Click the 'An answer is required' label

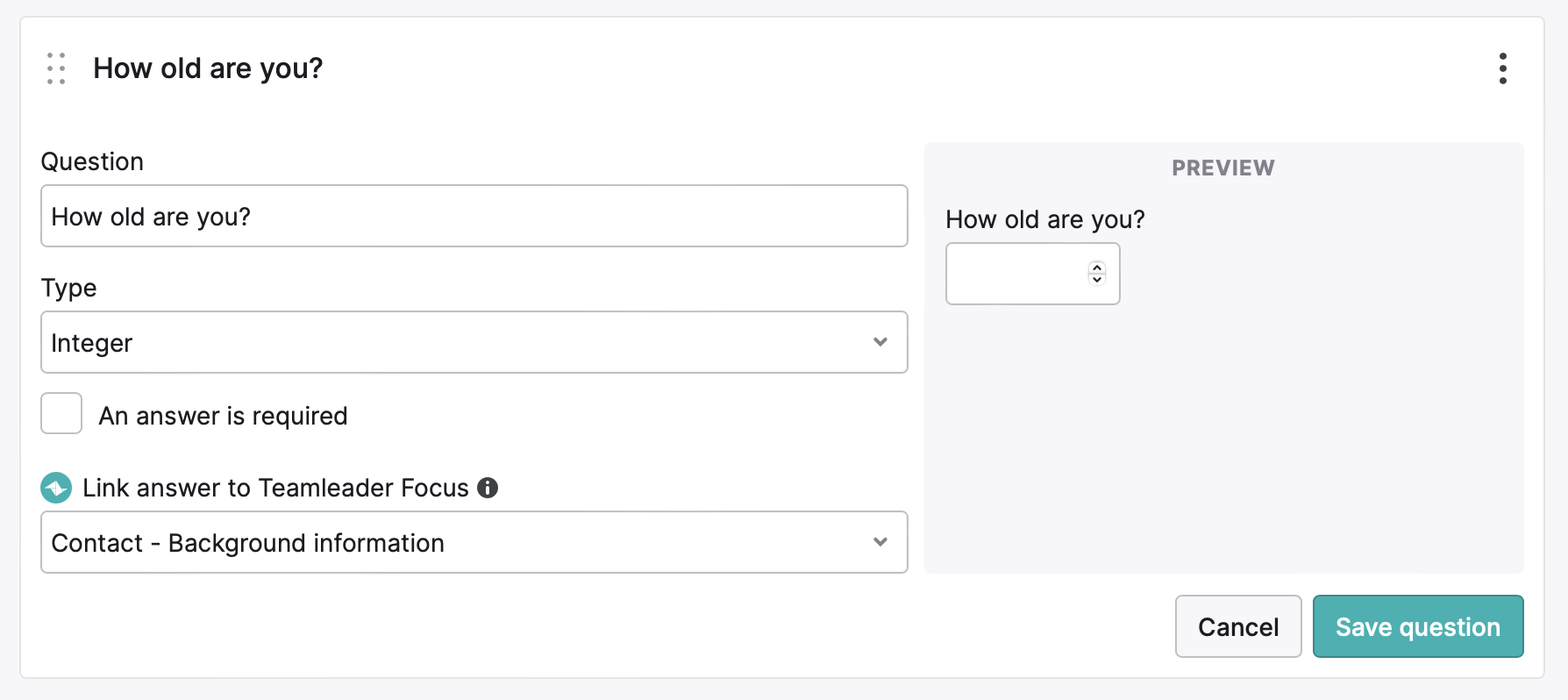pyautogui.click(x=223, y=416)
